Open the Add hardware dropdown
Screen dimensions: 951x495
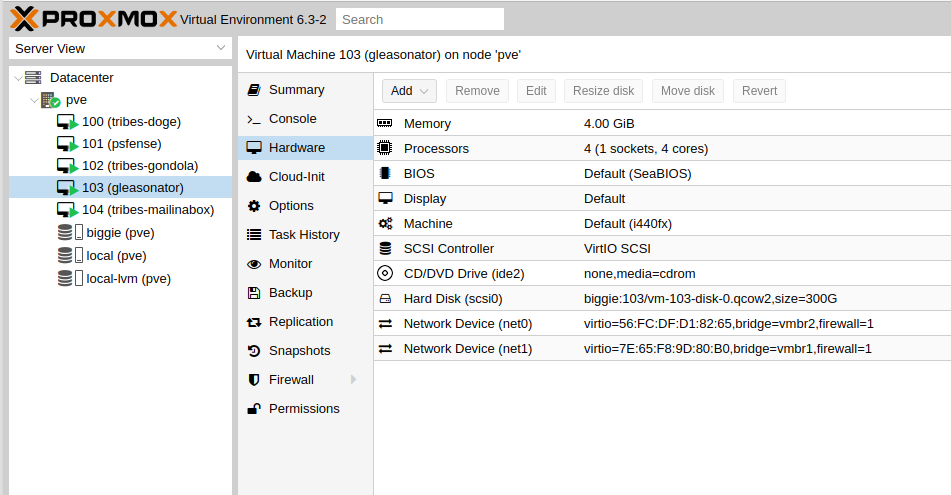click(409, 91)
